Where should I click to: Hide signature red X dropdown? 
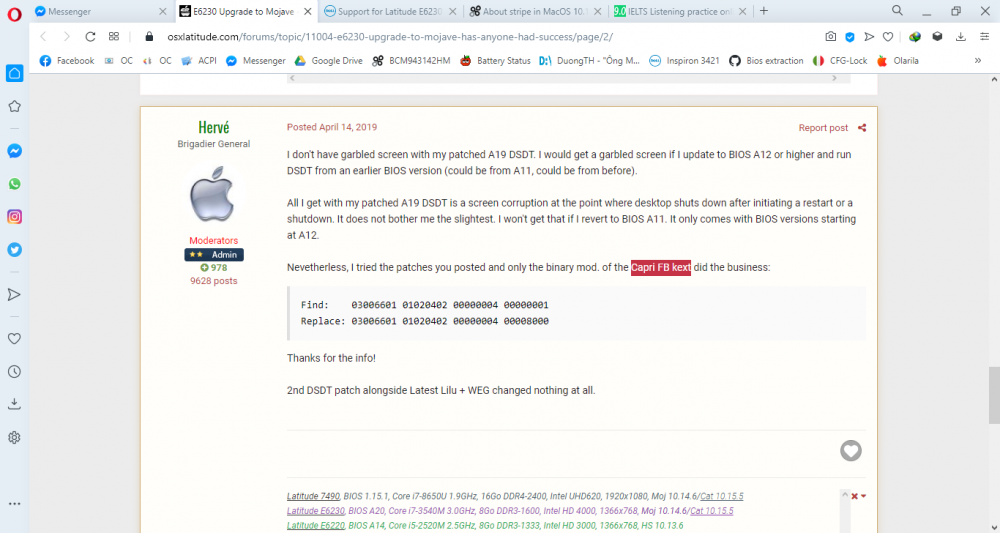coord(858,496)
